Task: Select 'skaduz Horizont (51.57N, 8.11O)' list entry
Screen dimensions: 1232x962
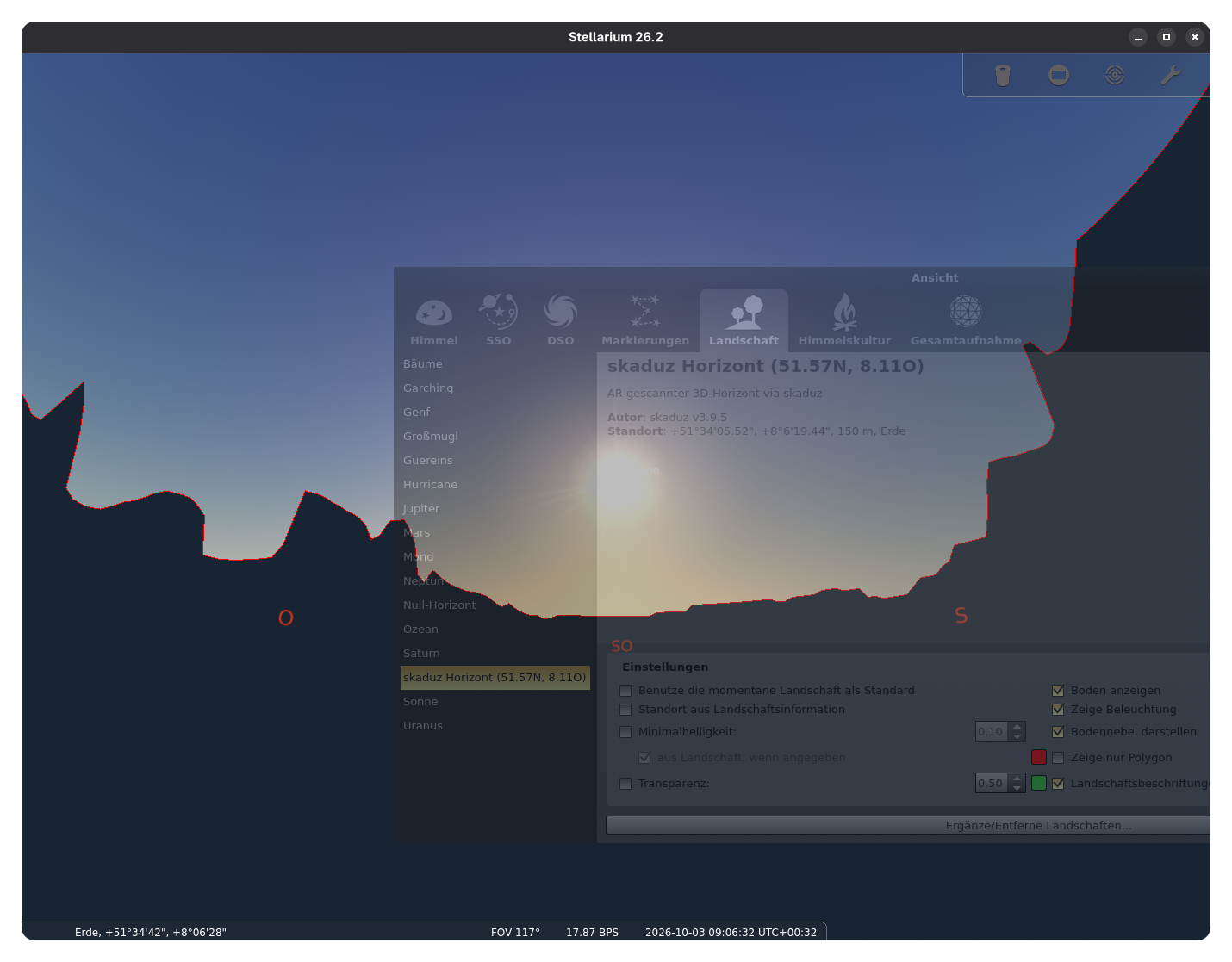Action: [495, 678]
